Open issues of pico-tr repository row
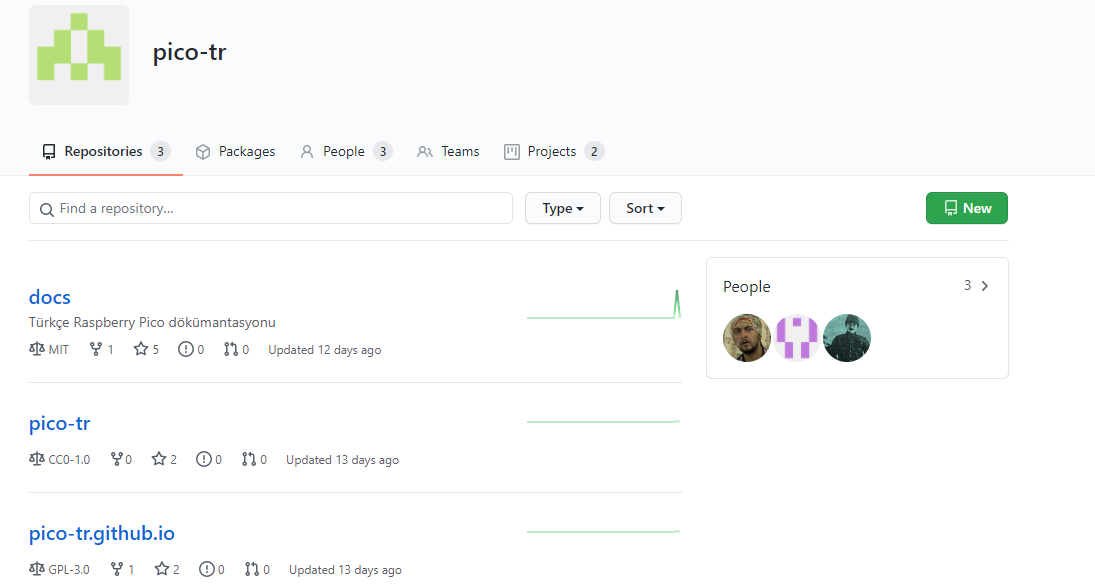Image resolution: width=1095 pixels, height=584 pixels. pyautogui.click(x=209, y=460)
